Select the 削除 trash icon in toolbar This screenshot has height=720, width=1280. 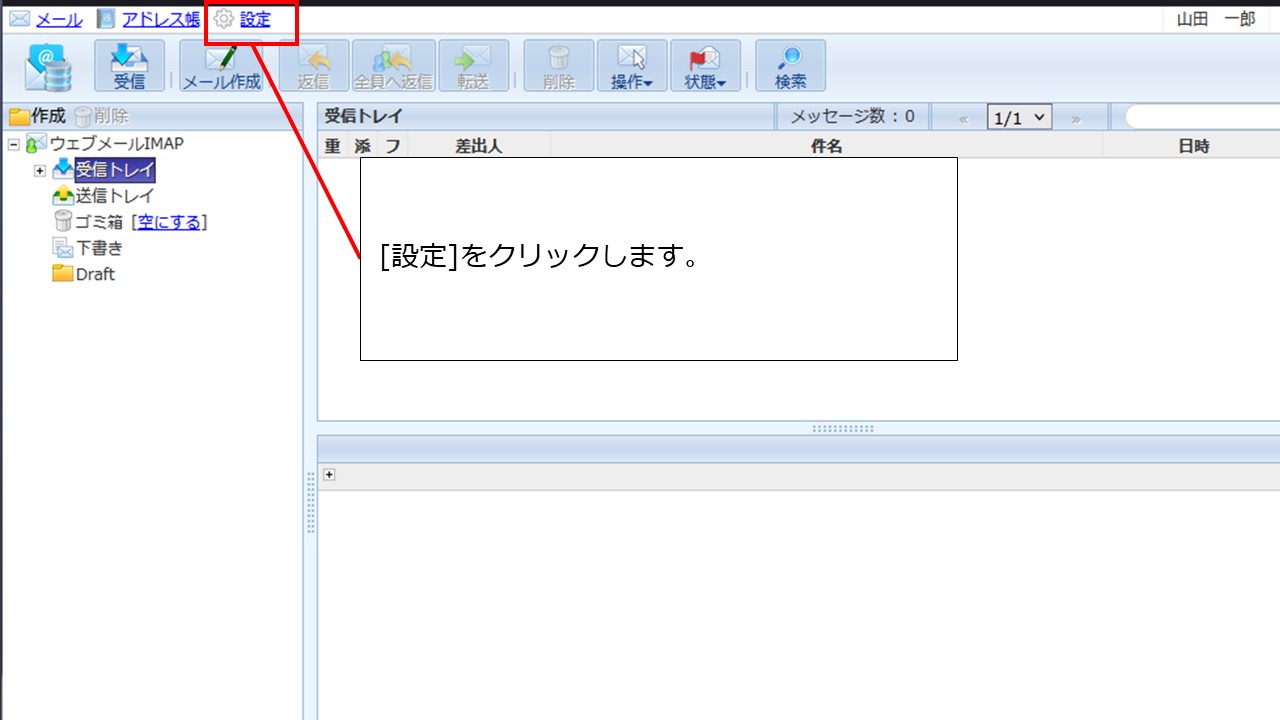coord(557,65)
